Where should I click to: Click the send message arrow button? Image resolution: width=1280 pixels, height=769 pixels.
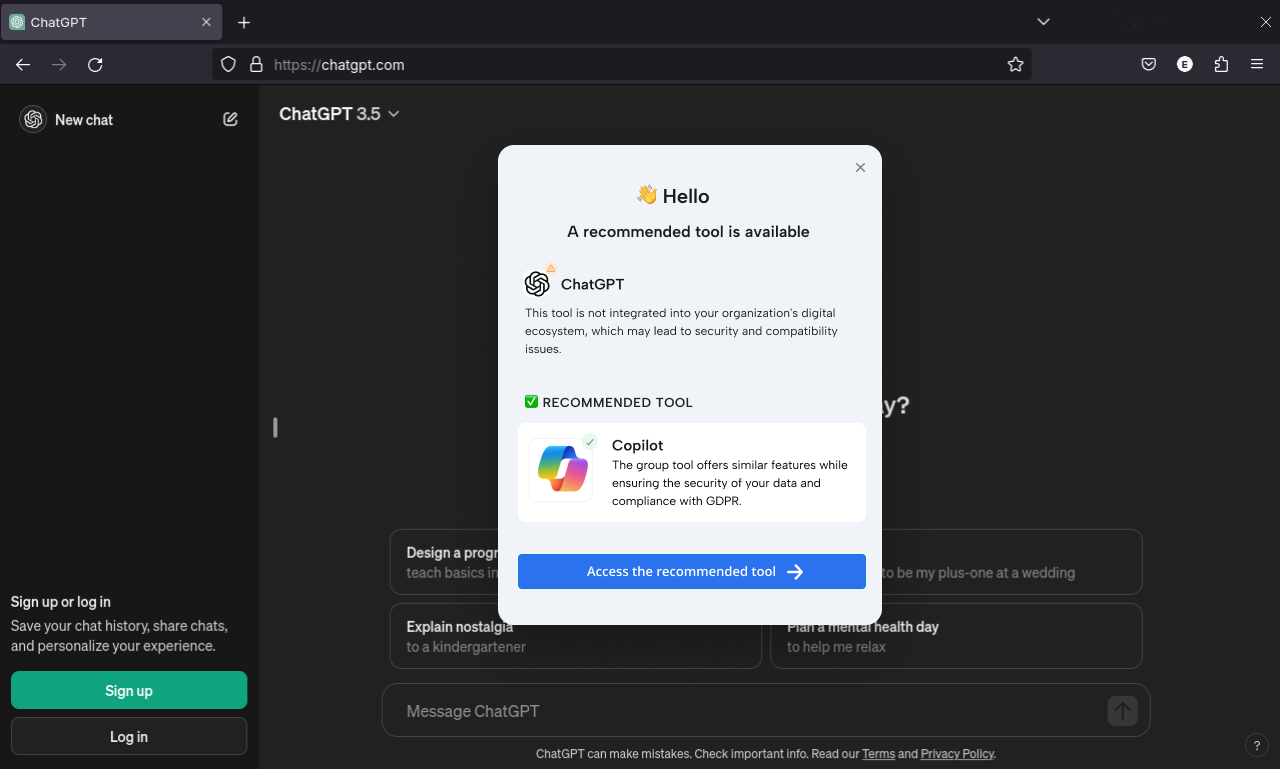(x=1122, y=711)
